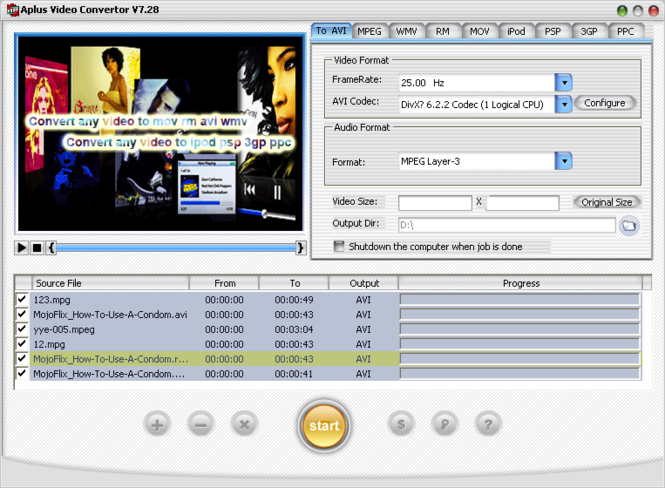Image resolution: width=665 pixels, height=488 pixels.
Task: Click the green minimize window button
Action: tap(622, 11)
